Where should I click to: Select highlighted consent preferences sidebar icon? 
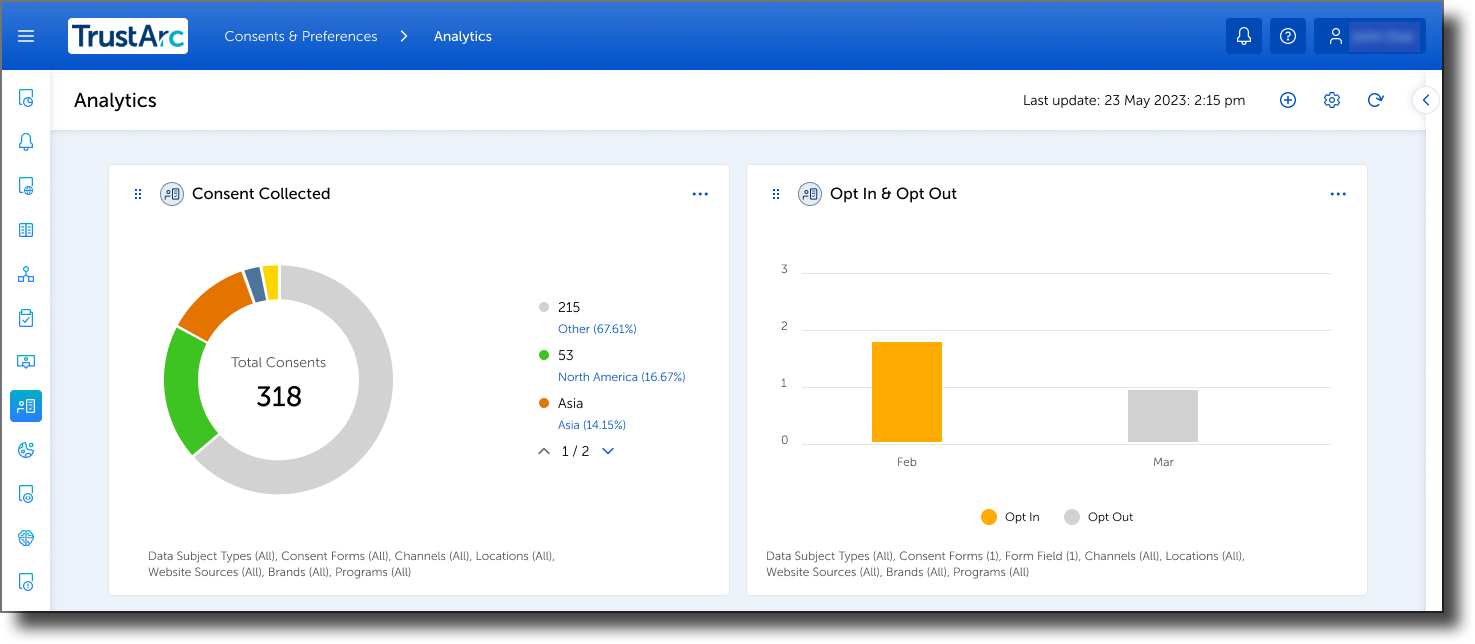[x=26, y=406]
